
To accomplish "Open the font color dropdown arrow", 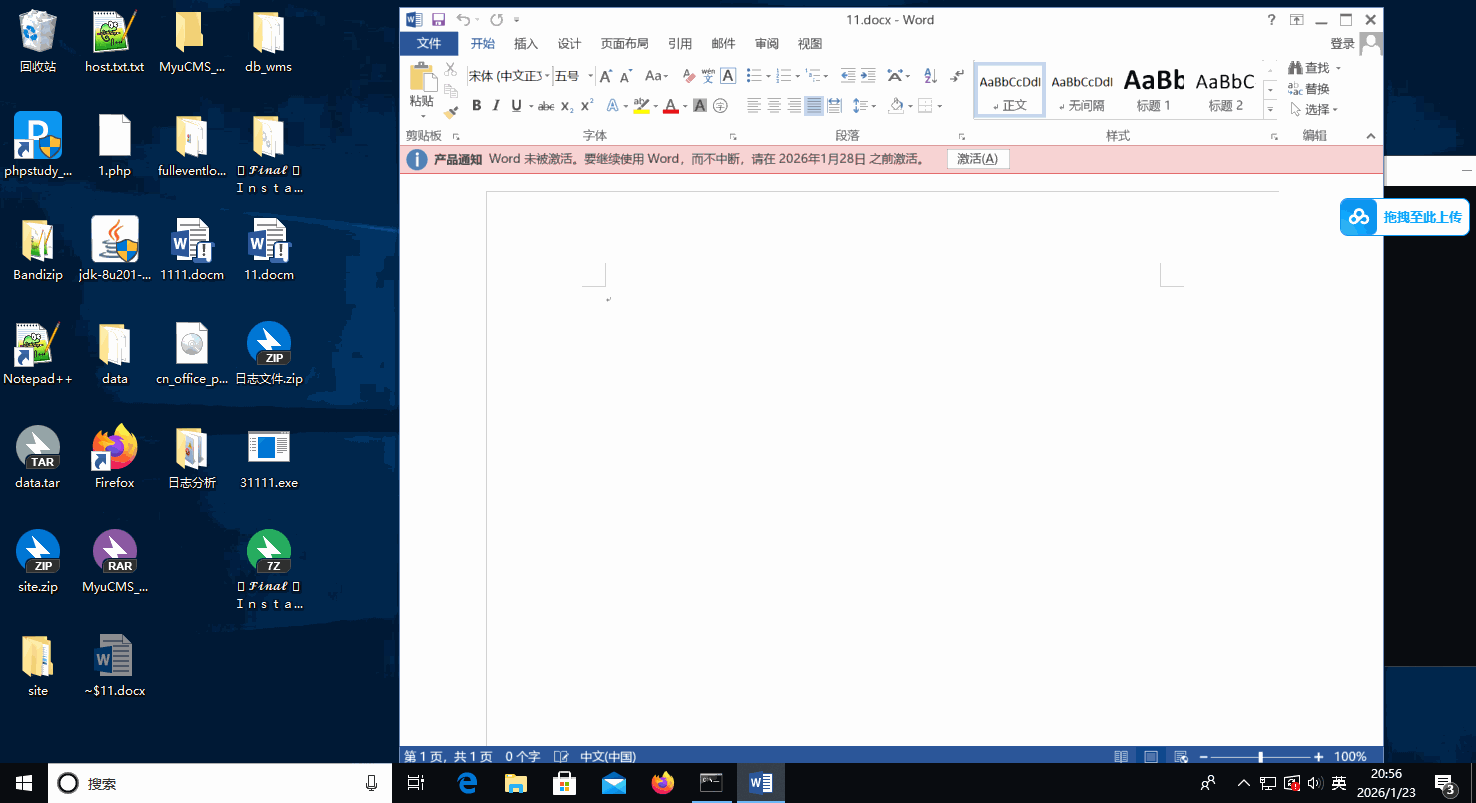I will 684,105.
